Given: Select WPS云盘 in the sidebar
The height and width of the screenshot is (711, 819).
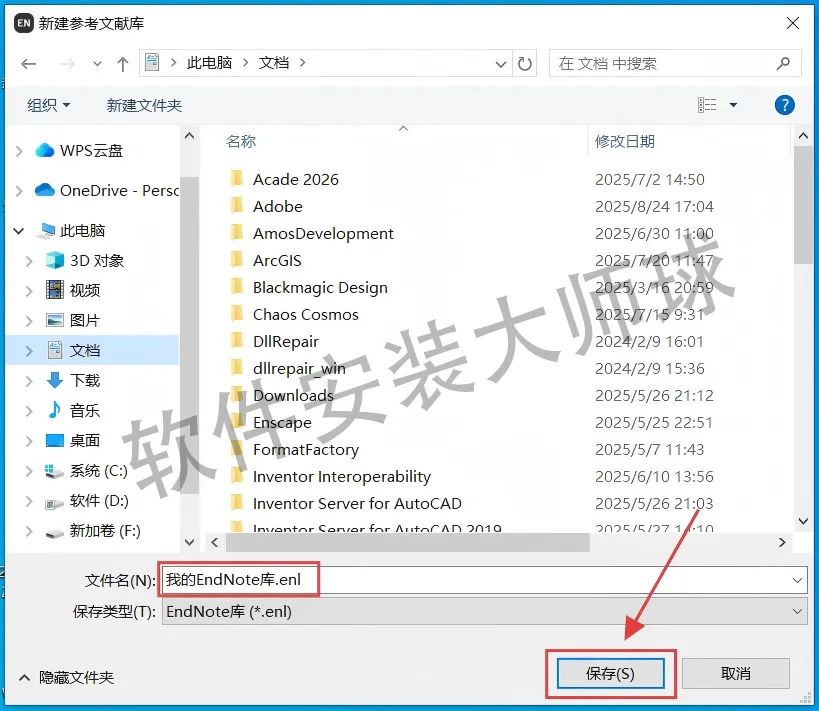Looking at the screenshot, I should [x=79, y=150].
